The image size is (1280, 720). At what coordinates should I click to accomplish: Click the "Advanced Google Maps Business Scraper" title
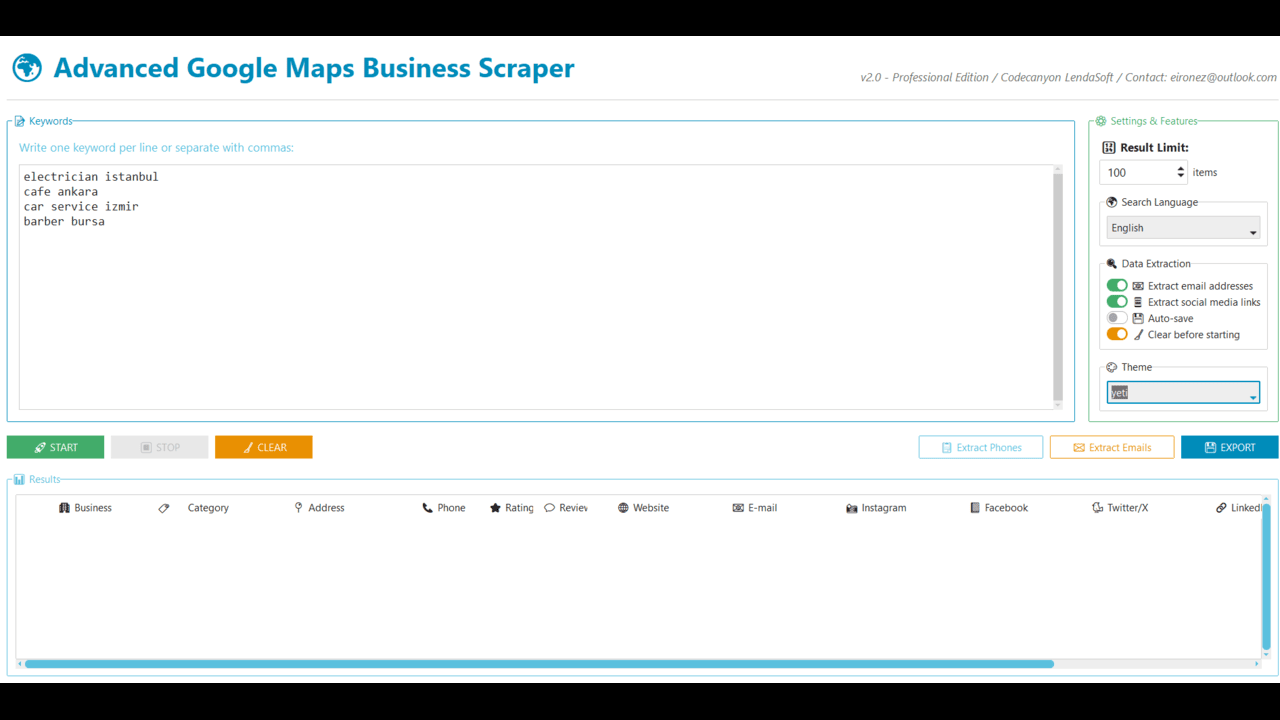(x=314, y=68)
